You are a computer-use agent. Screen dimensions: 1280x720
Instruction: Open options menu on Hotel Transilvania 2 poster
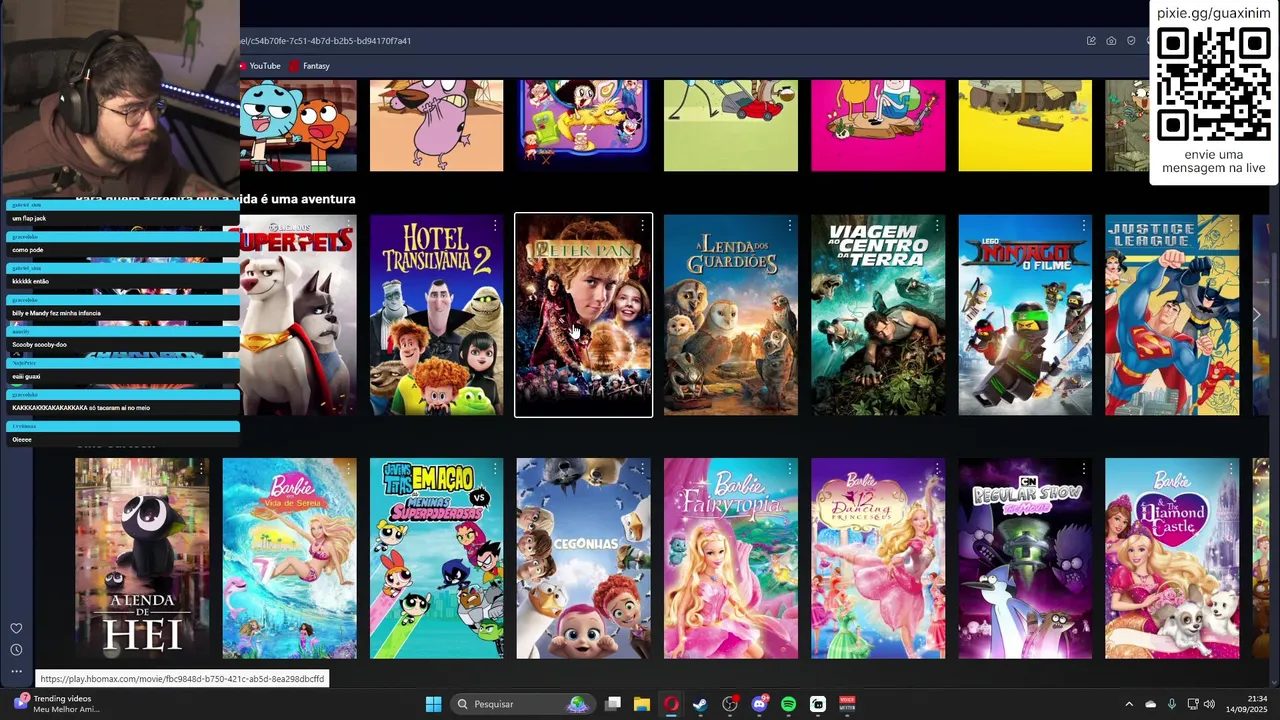coord(495,226)
